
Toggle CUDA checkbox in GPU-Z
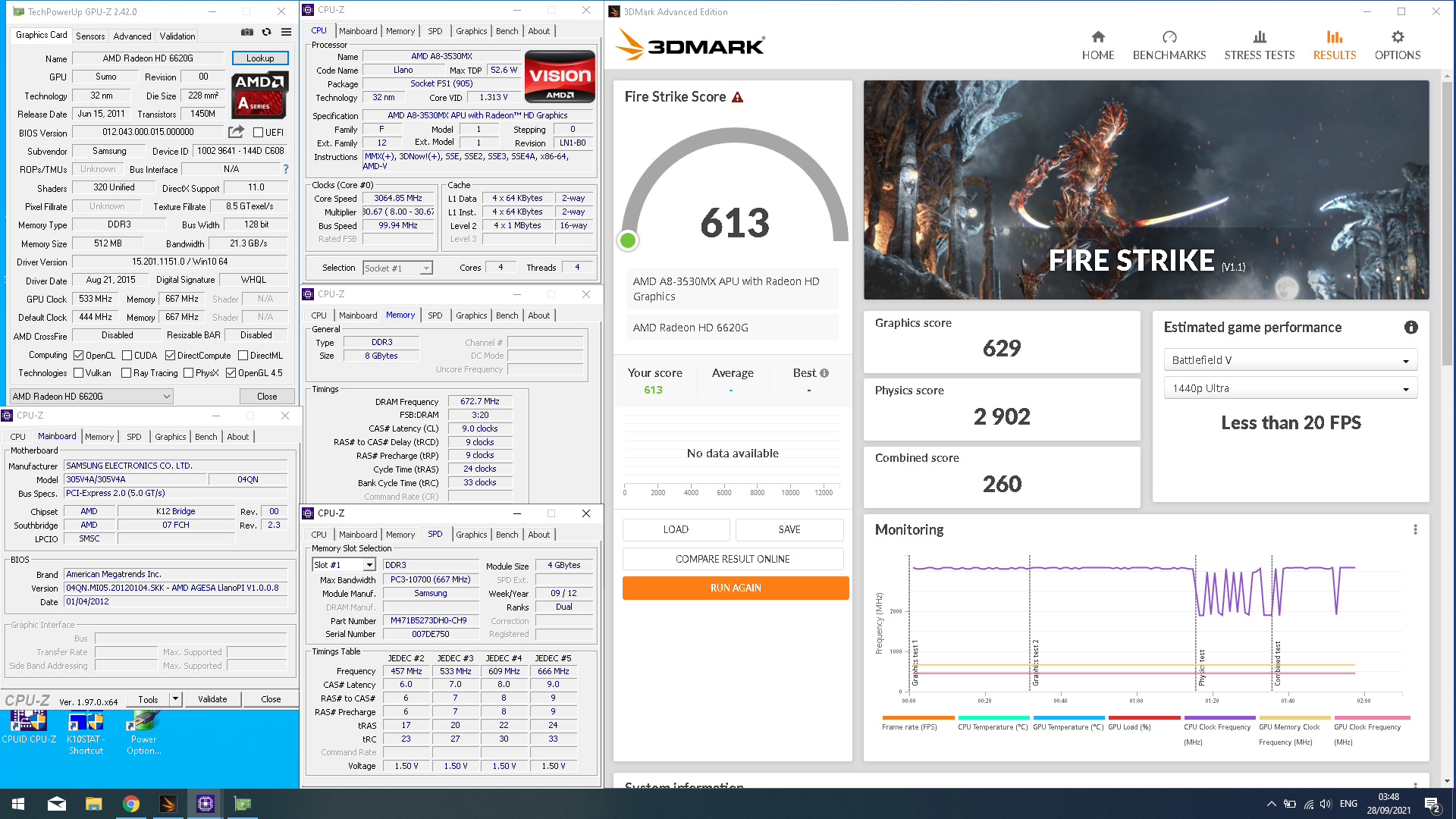tap(127, 355)
